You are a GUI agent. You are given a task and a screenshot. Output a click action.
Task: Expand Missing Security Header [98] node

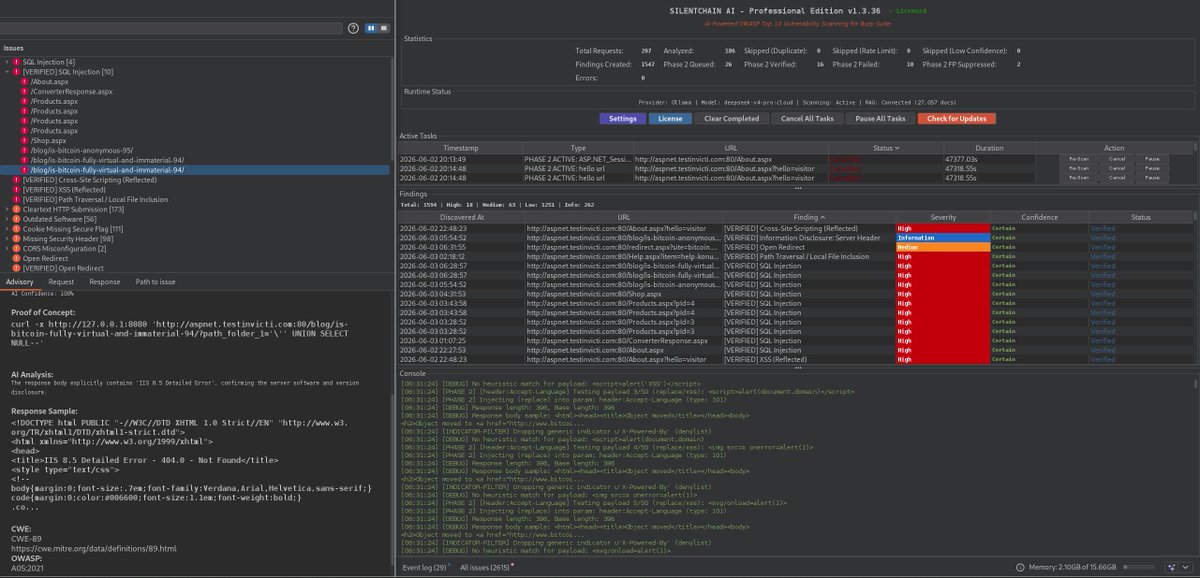8,239
